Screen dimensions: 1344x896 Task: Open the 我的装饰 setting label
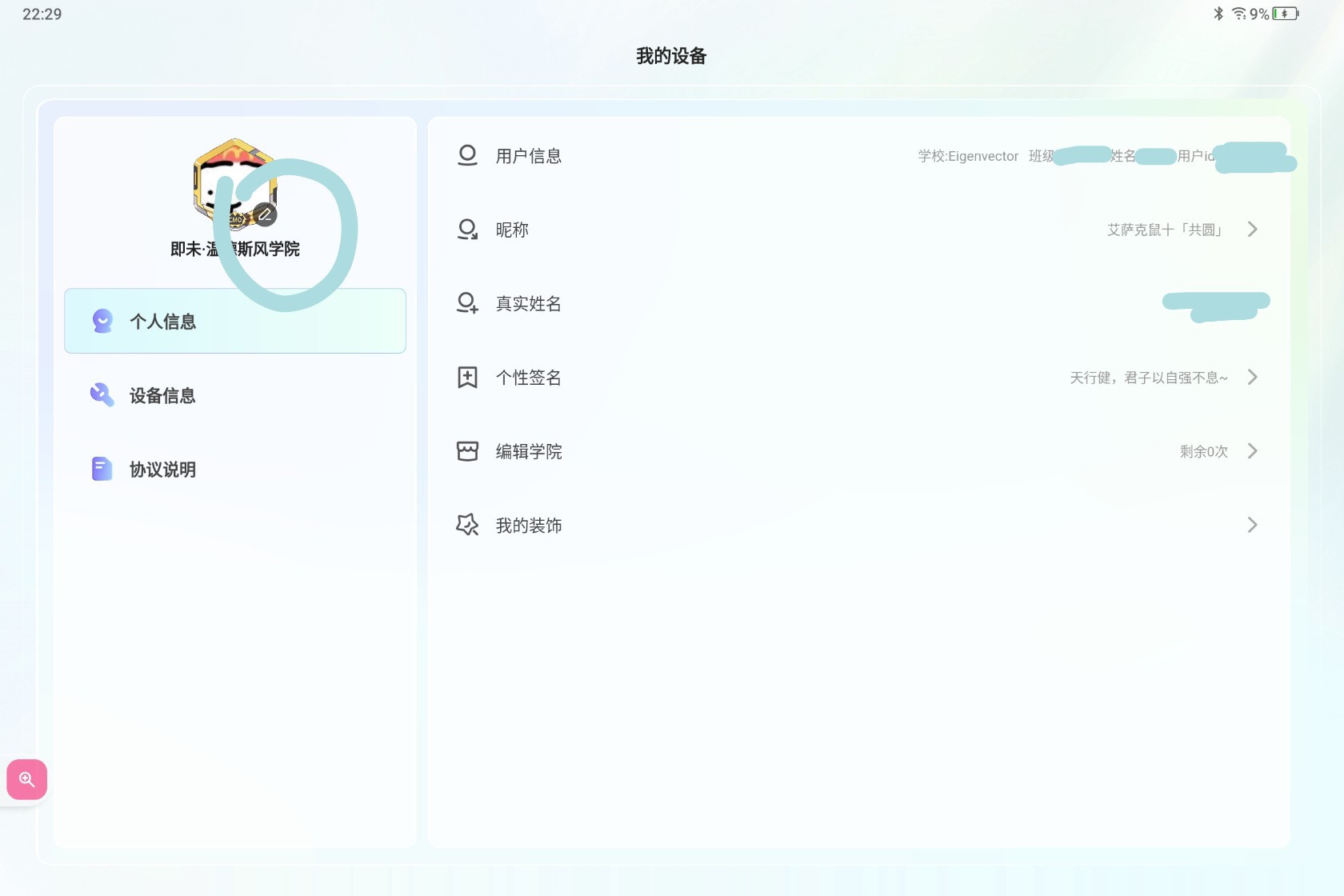coord(529,526)
